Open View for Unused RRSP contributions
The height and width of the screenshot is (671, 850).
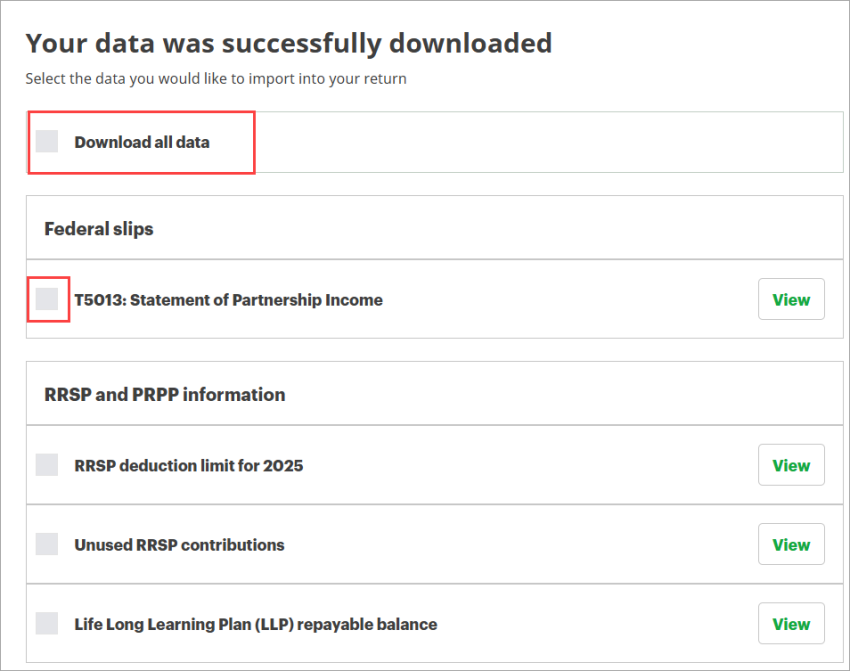coord(791,544)
